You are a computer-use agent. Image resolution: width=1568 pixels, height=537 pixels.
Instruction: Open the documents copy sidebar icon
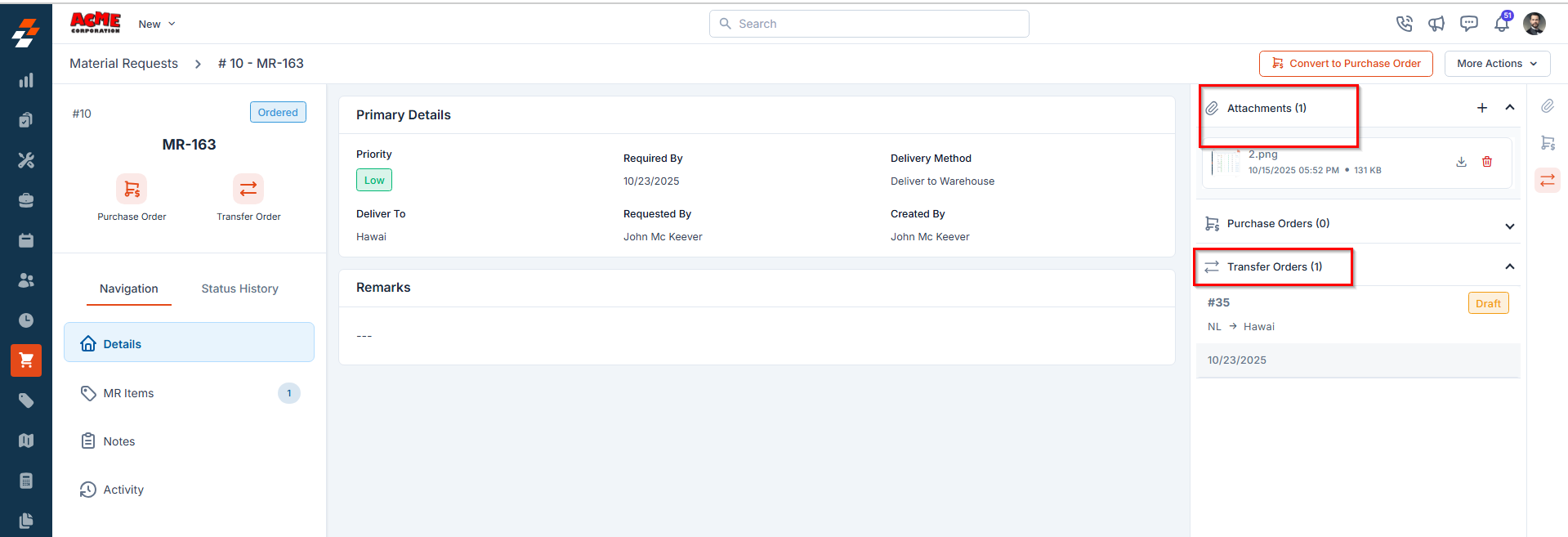click(x=26, y=521)
